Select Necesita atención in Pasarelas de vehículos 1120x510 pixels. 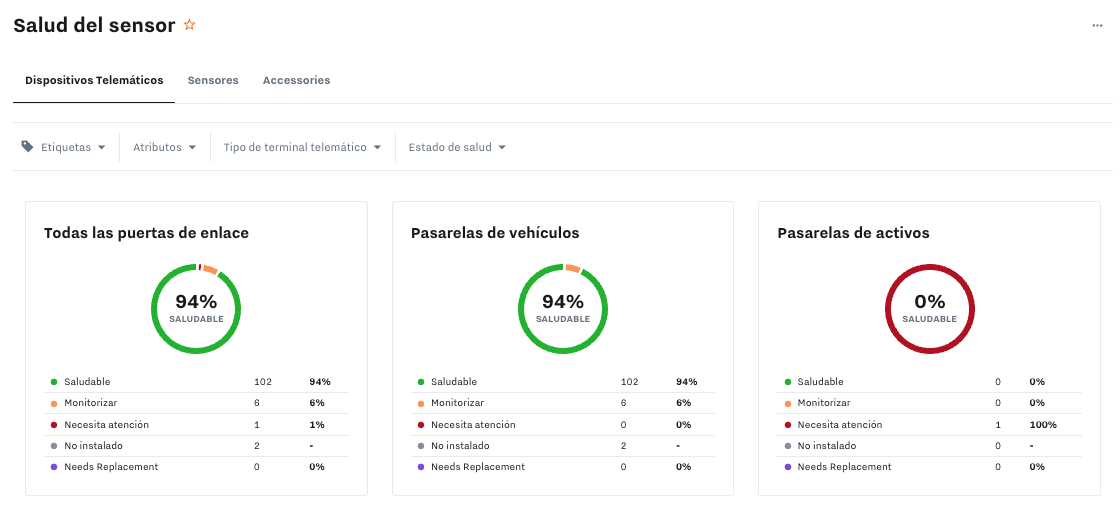pyautogui.click(x=563, y=424)
